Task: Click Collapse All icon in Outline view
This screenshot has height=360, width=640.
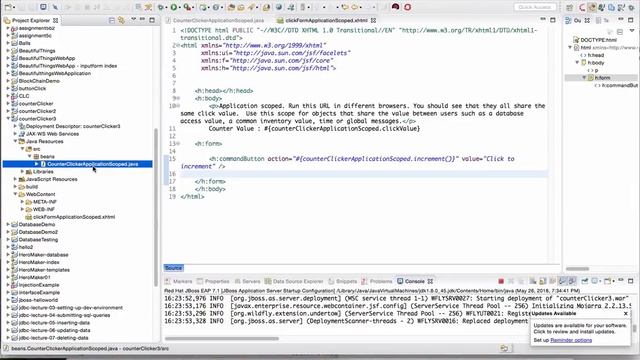Action: [620, 31]
